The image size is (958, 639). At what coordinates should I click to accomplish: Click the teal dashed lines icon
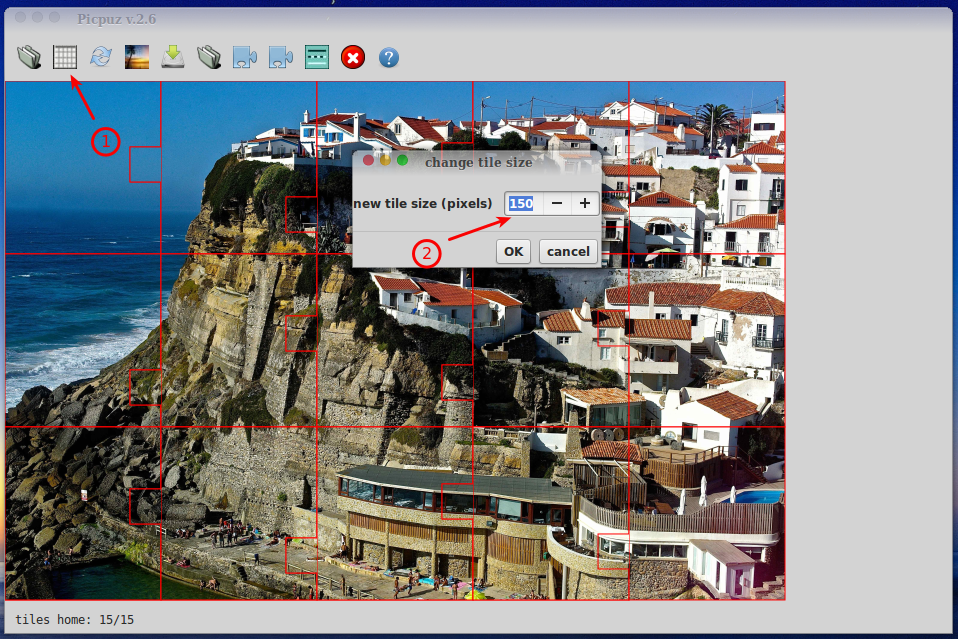click(317, 57)
